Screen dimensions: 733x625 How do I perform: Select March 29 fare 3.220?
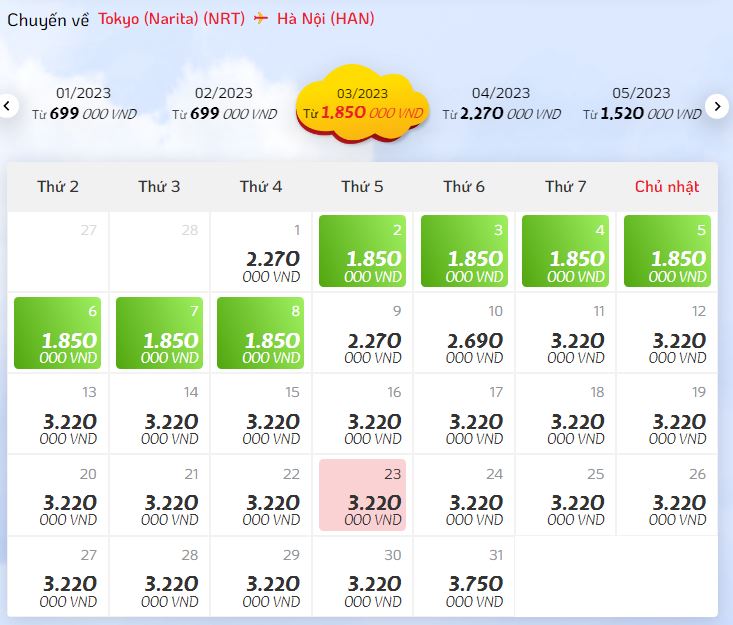click(261, 577)
